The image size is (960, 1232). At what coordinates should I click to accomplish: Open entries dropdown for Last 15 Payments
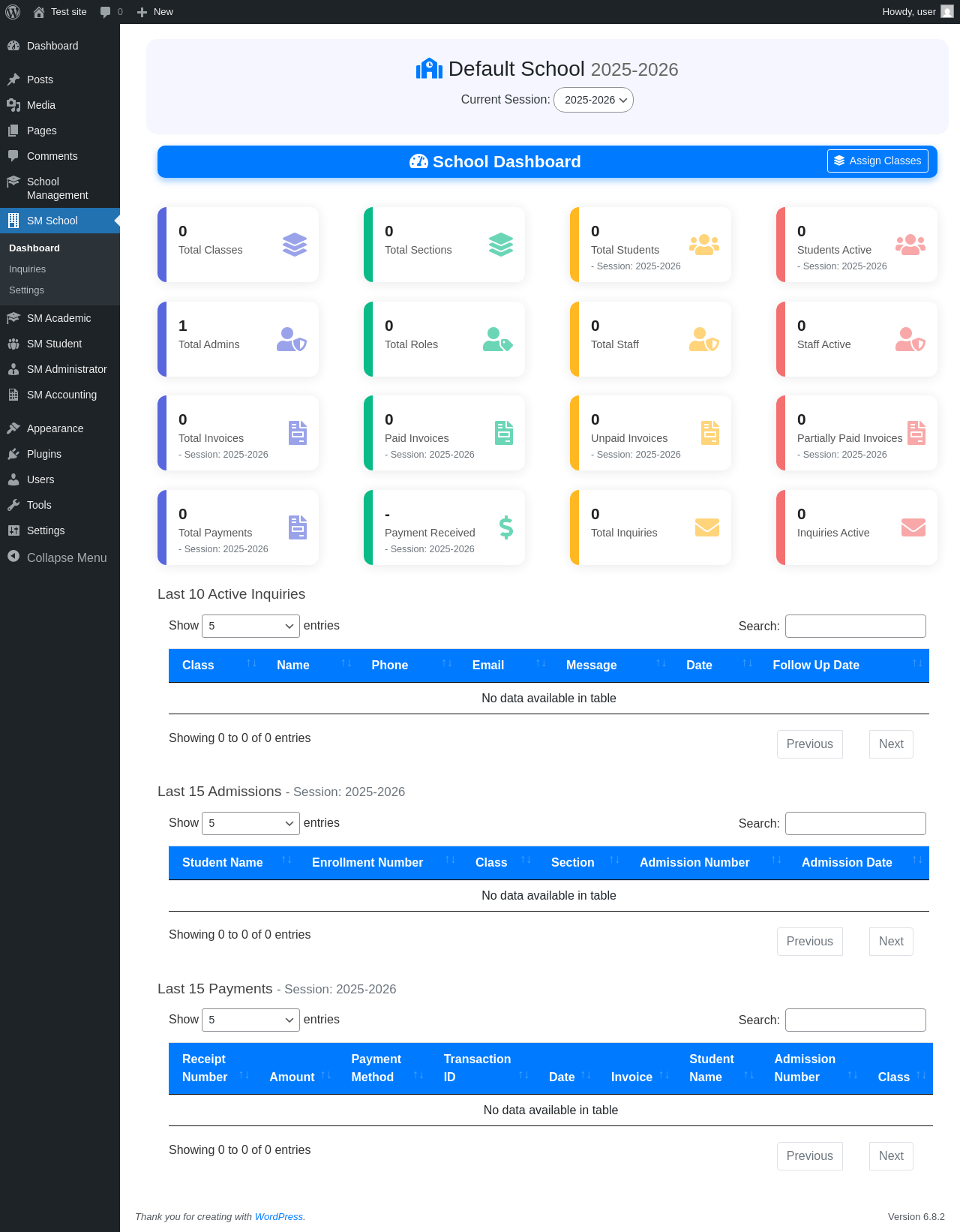(250, 1020)
